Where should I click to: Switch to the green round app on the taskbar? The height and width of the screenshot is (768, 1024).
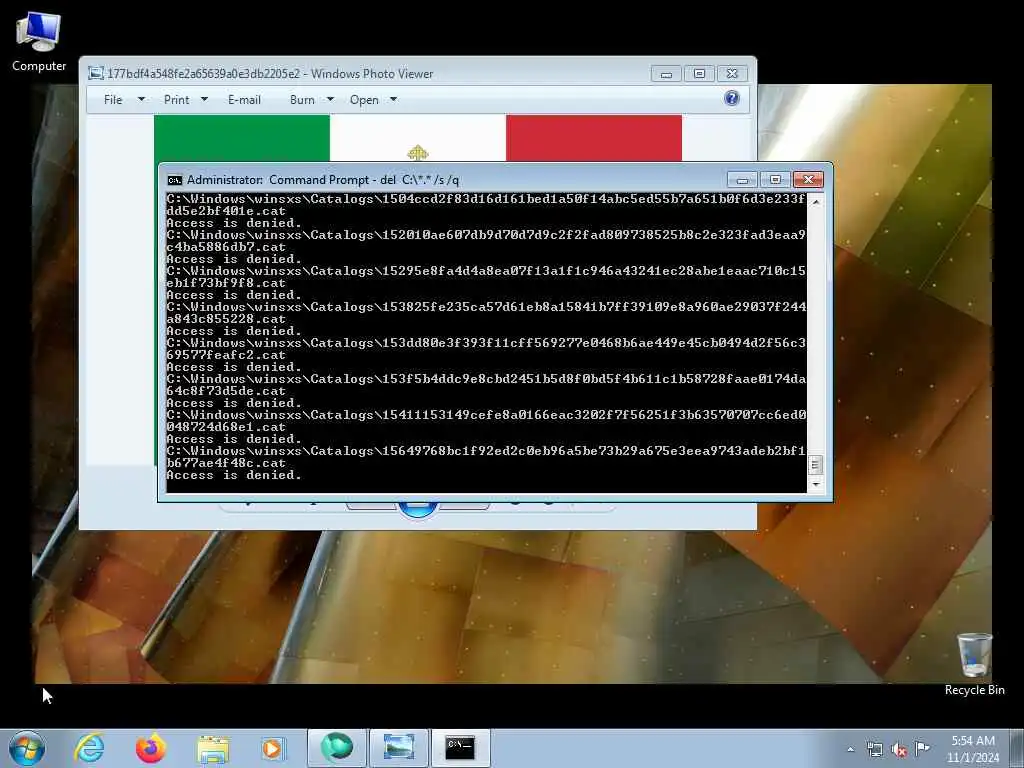(337, 748)
